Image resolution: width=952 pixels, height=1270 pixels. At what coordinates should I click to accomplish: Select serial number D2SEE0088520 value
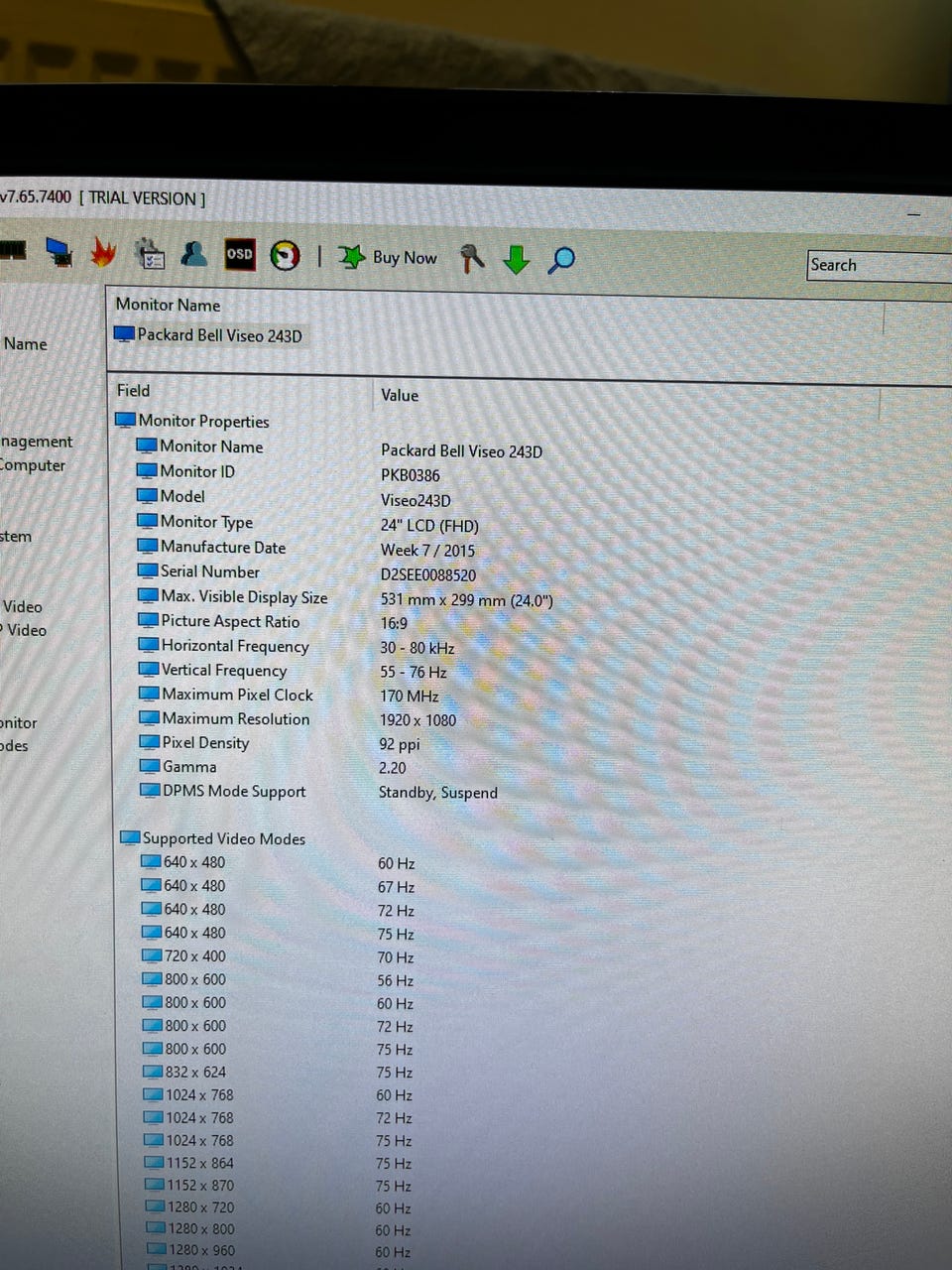(428, 575)
